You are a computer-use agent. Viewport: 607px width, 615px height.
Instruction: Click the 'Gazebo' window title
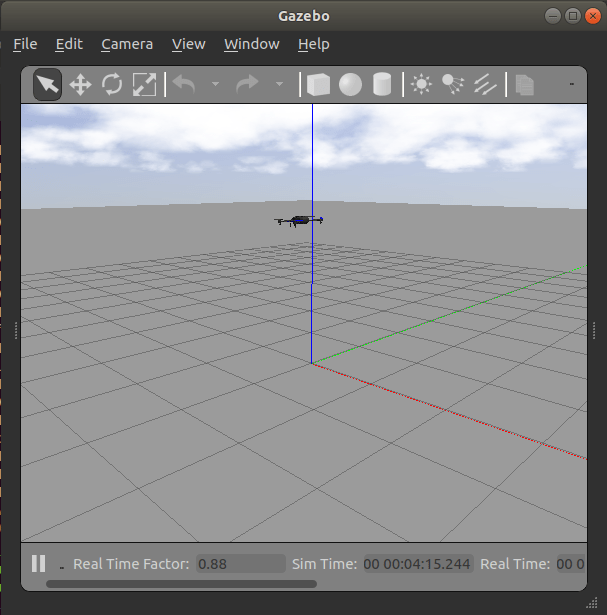pos(304,16)
